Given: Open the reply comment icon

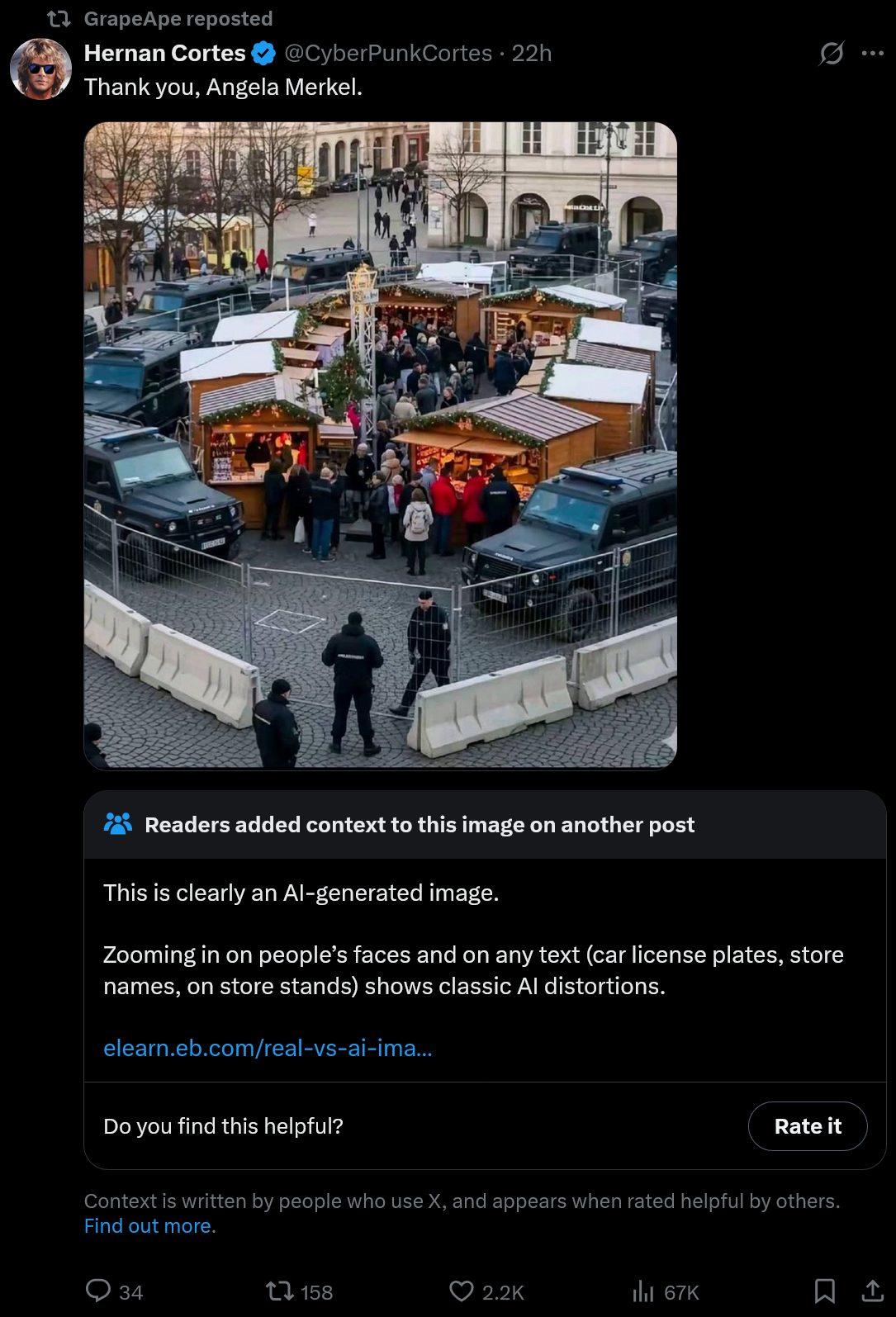Looking at the screenshot, I should (x=98, y=1291).
